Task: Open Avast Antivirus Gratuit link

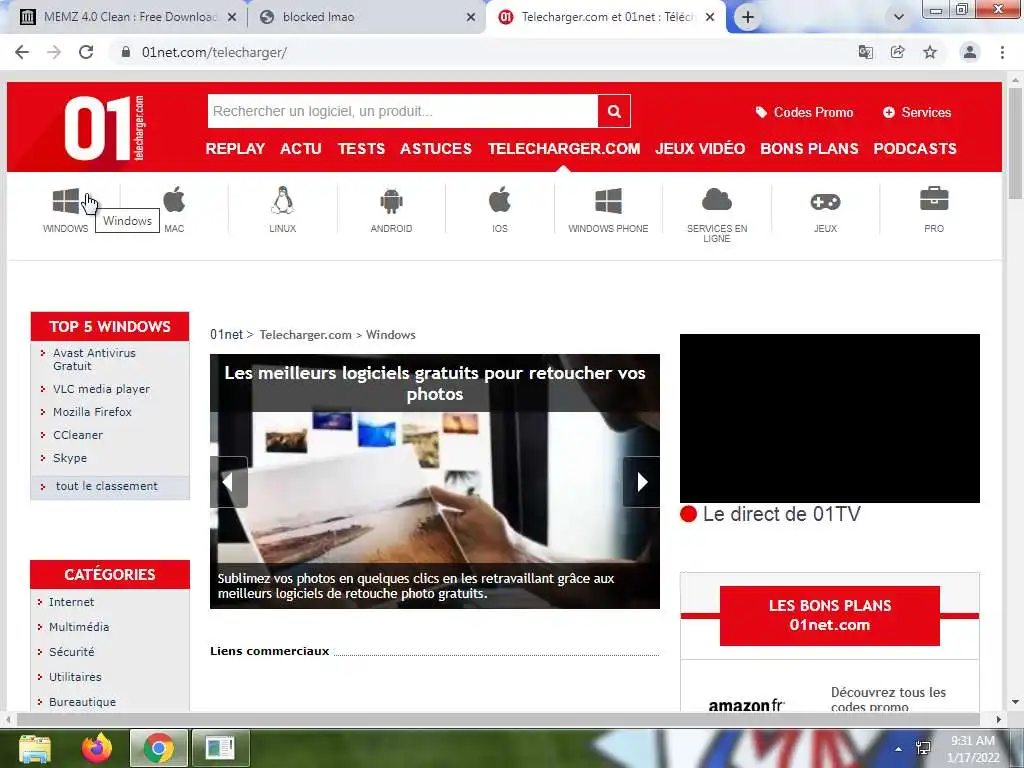Action: (94, 359)
